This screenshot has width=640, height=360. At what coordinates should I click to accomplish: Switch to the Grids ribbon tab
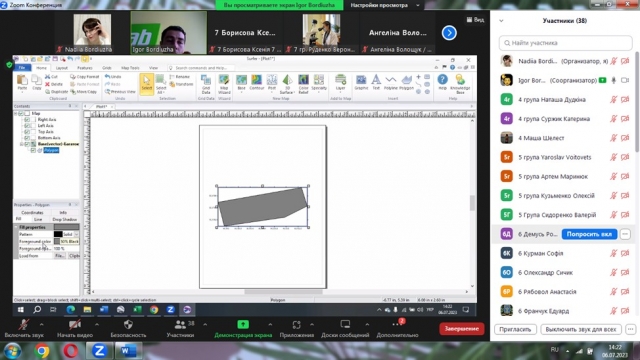(107, 68)
